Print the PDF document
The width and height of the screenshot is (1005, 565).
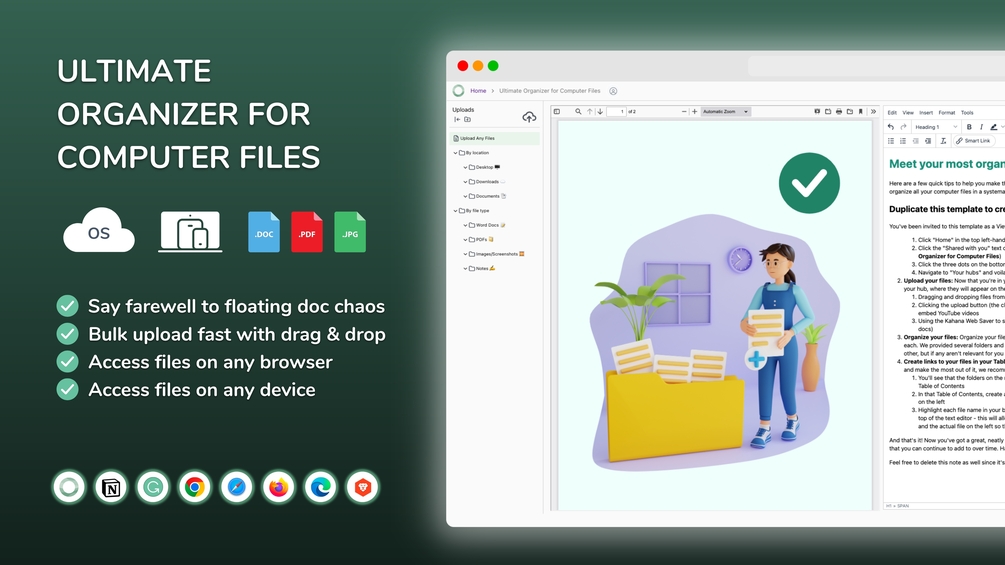coord(839,111)
